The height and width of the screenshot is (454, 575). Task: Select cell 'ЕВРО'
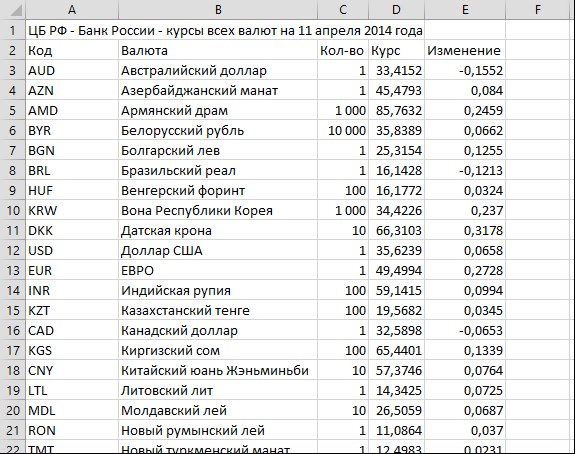pos(218,271)
